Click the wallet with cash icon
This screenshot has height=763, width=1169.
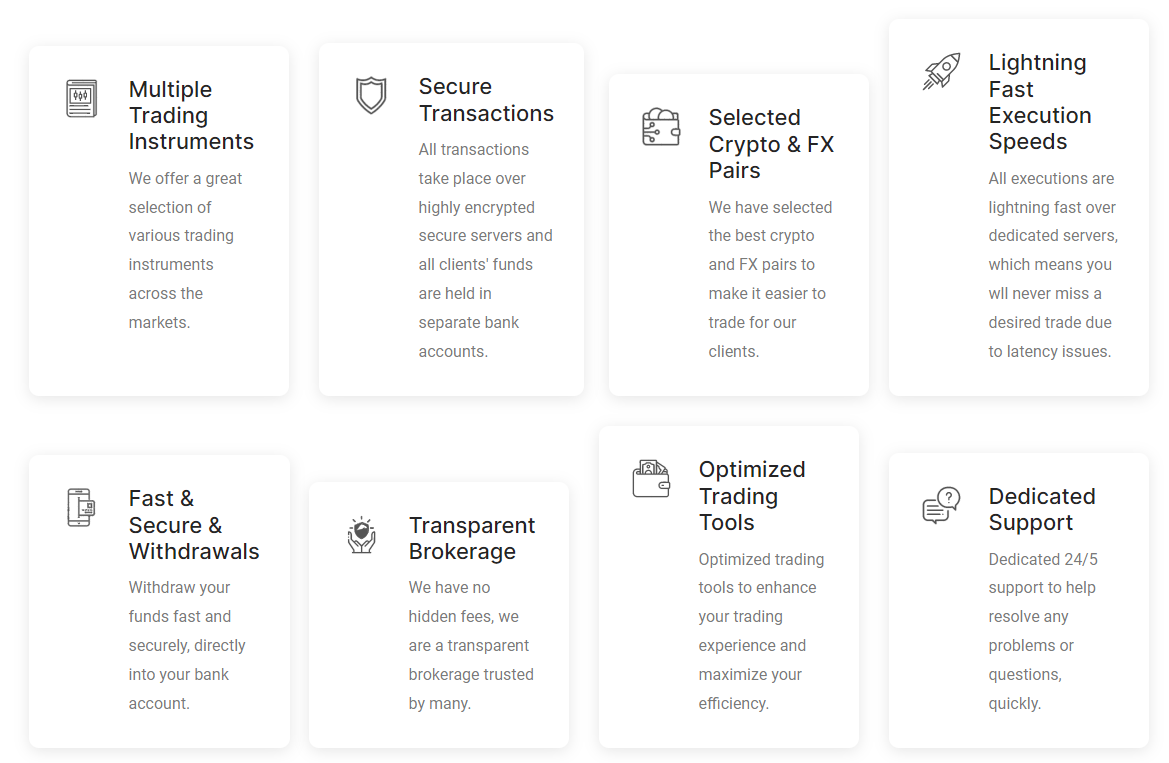pos(651,479)
